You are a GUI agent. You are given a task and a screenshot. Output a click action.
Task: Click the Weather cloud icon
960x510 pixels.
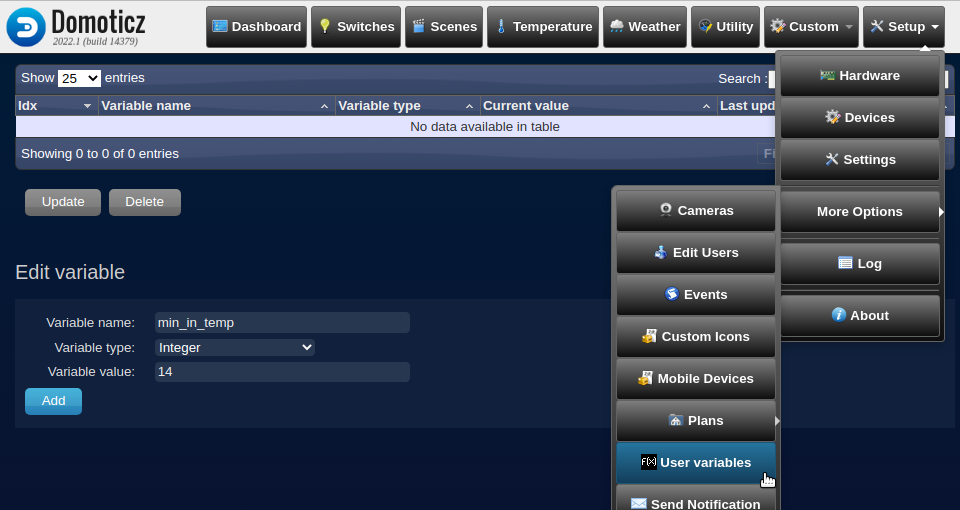coord(617,26)
